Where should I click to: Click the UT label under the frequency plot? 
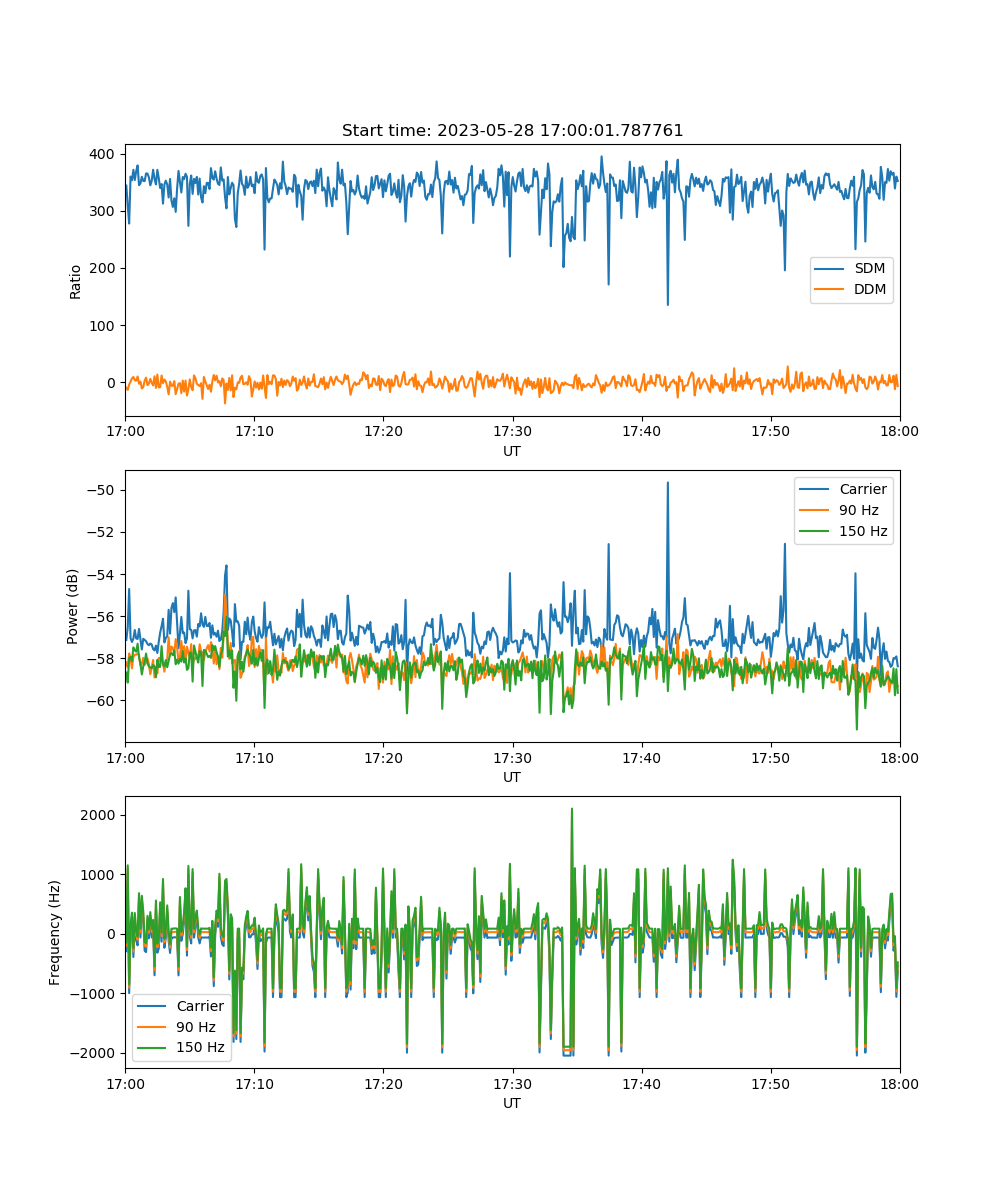click(x=512, y=1103)
